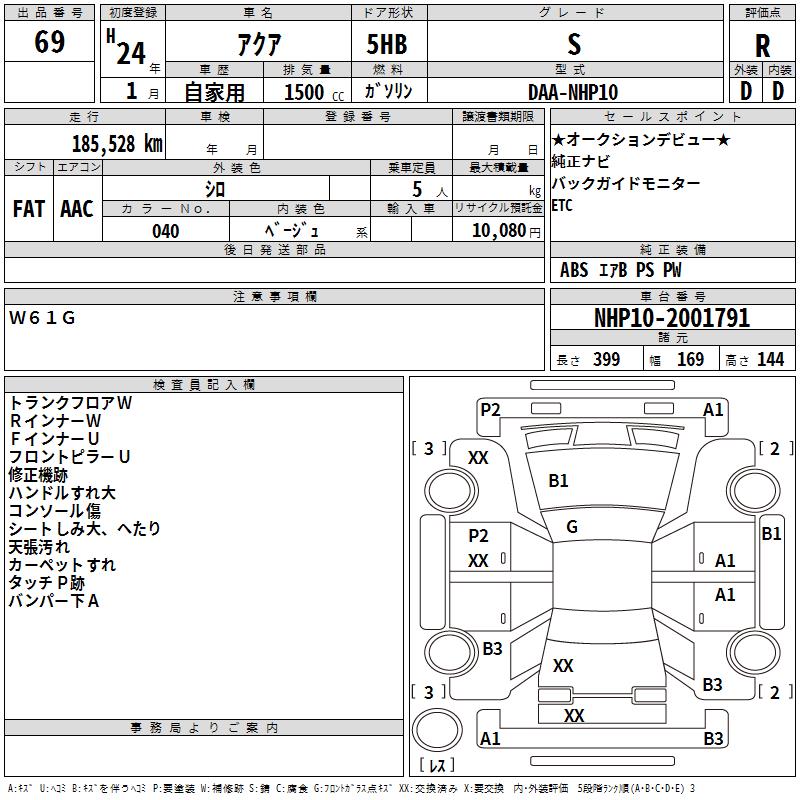Click the 注意事項欄 header
The height and width of the screenshot is (800, 800).
pos(274,296)
